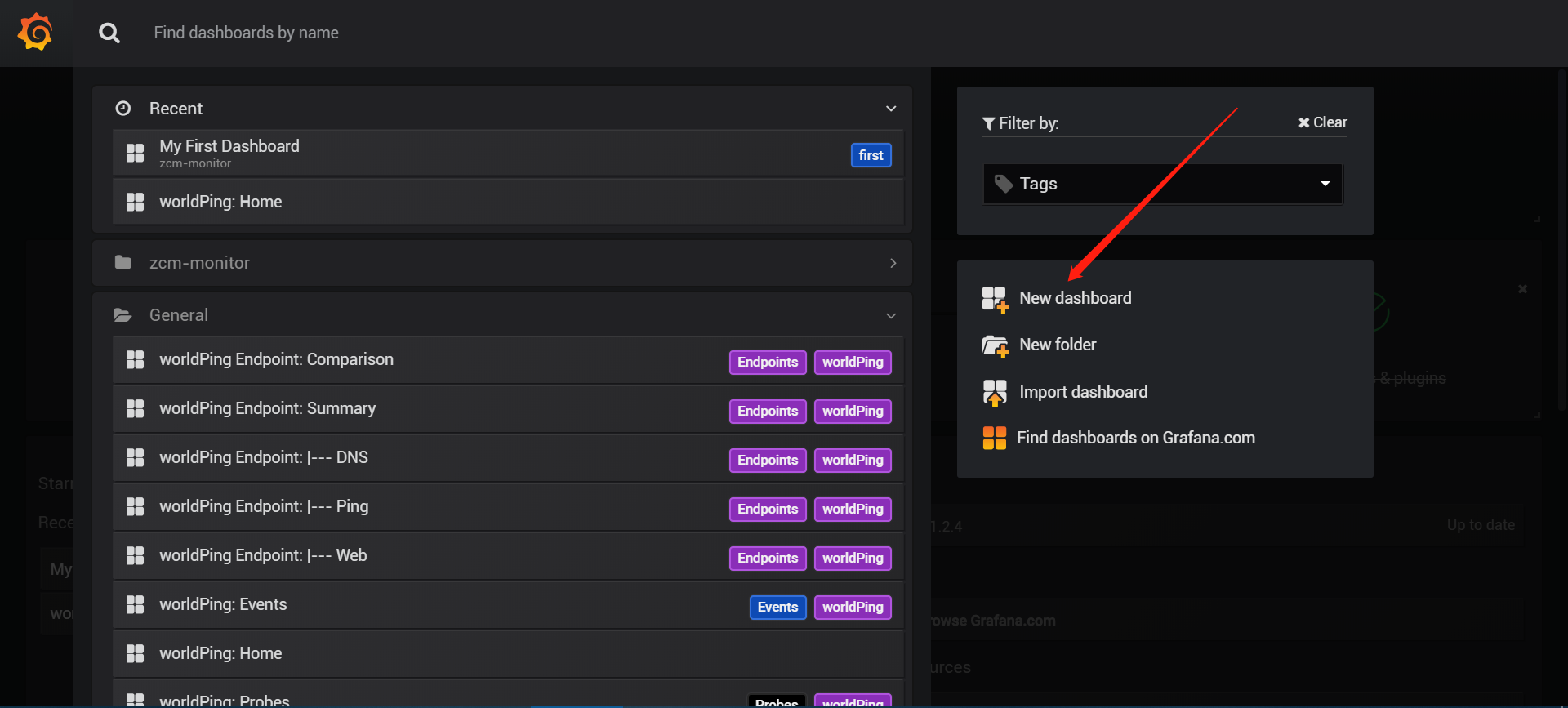Click the Tags dropdown arrow
The image size is (1568, 708).
(x=1325, y=184)
